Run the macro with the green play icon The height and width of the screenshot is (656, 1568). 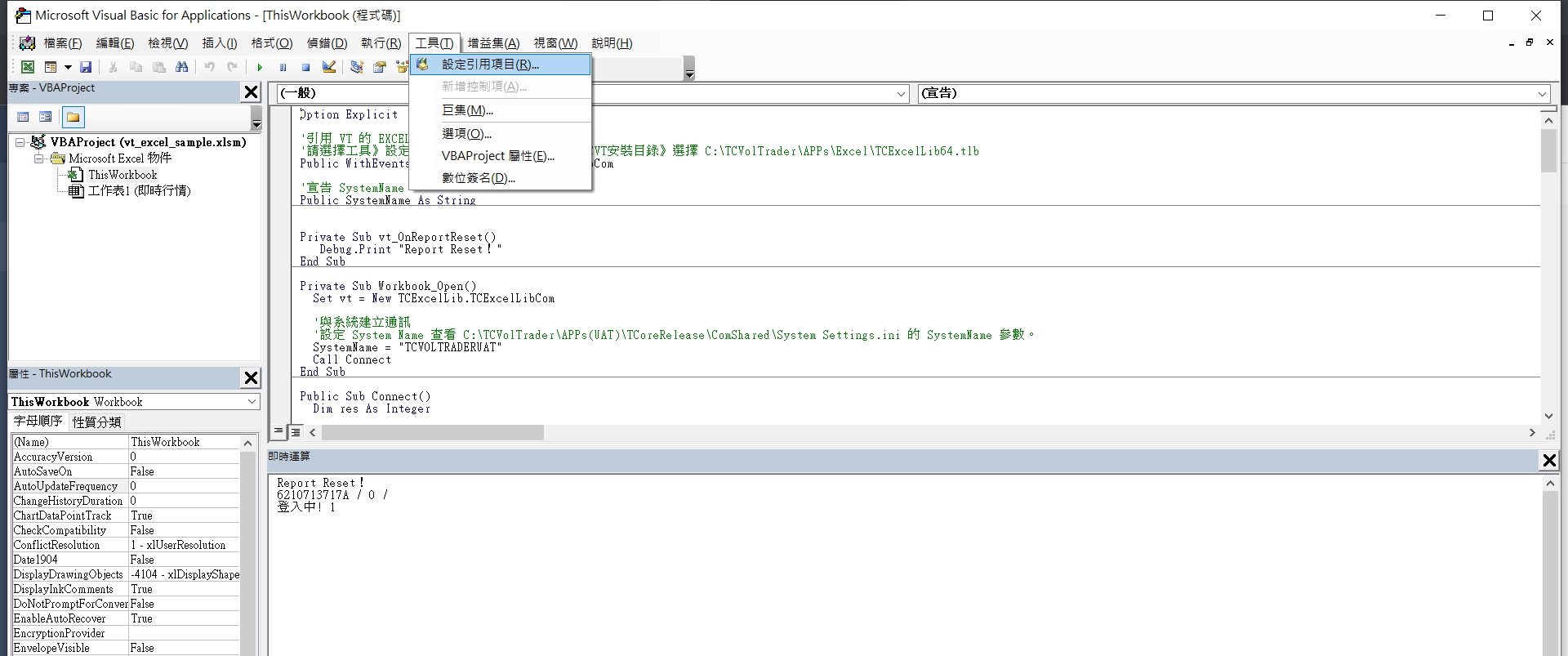[x=260, y=67]
